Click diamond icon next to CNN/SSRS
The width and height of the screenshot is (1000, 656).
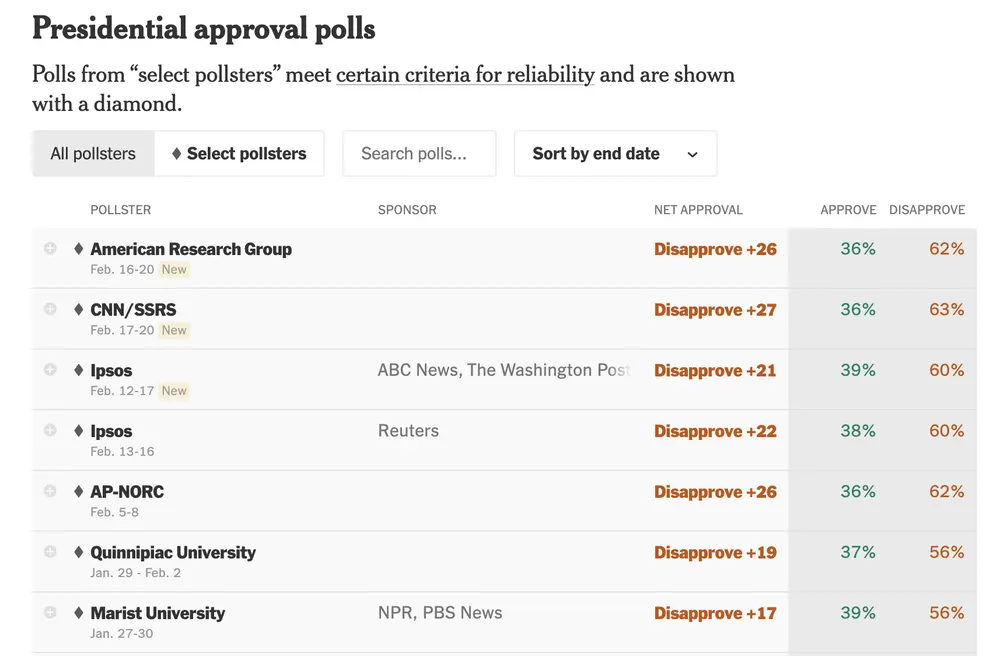[79, 310]
